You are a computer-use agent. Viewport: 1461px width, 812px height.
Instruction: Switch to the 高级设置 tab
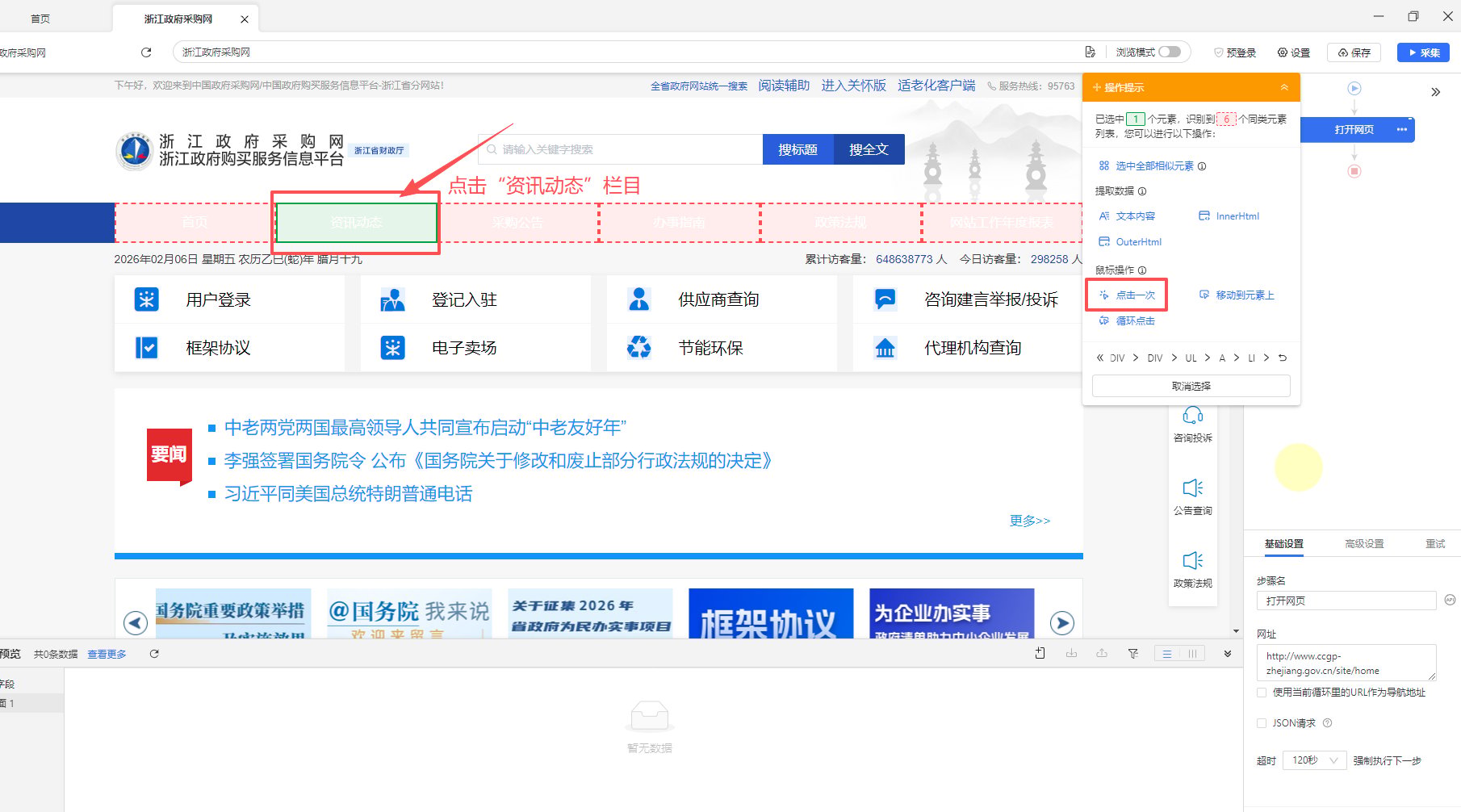click(1364, 544)
